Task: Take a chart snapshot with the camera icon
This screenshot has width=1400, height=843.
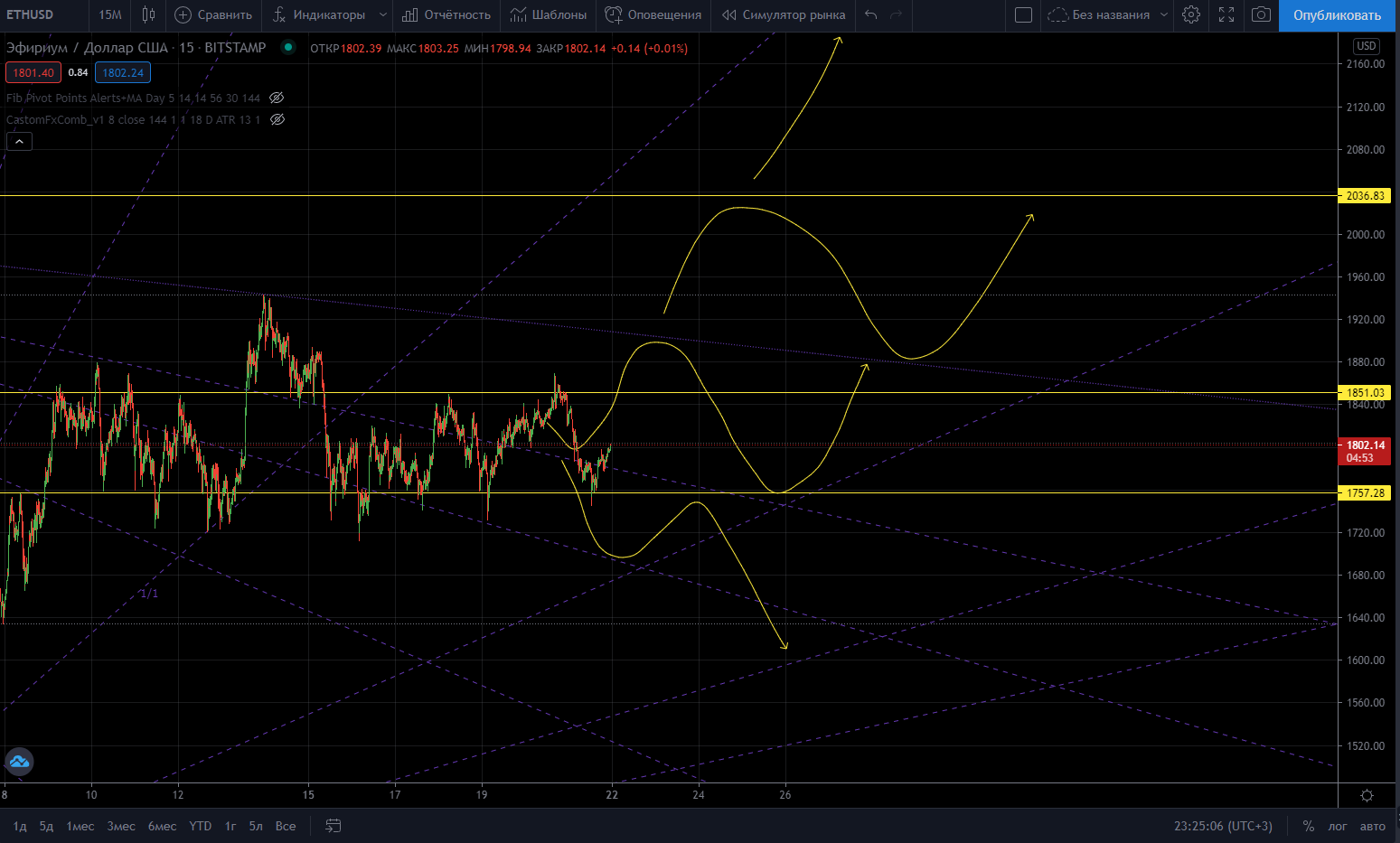Action: [x=1261, y=14]
